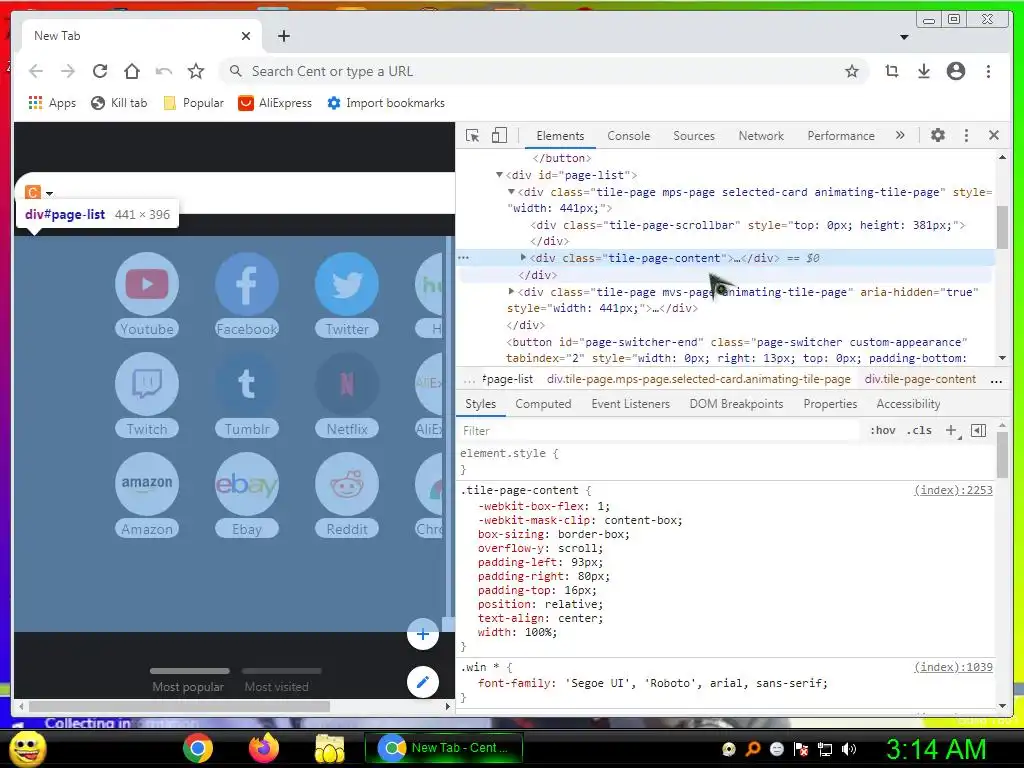Click the crop screenshot icon in toolbar
Screen dimensions: 1024x768
(x=891, y=71)
